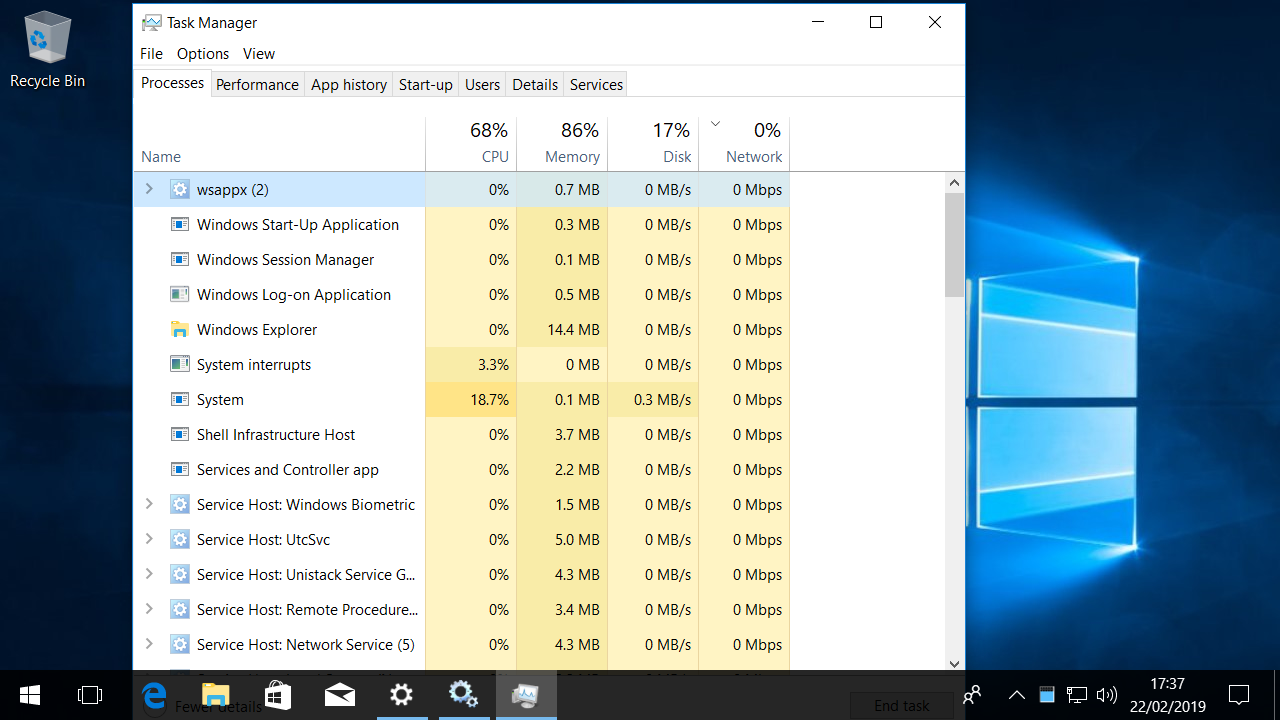Switch to the Performance tab

(257, 85)
